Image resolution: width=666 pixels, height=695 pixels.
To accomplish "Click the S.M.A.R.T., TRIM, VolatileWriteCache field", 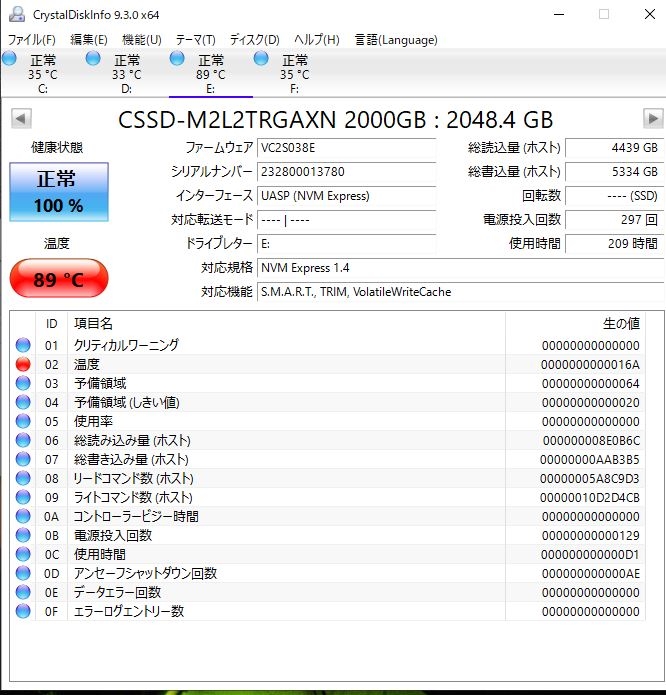I will point(460,292).
